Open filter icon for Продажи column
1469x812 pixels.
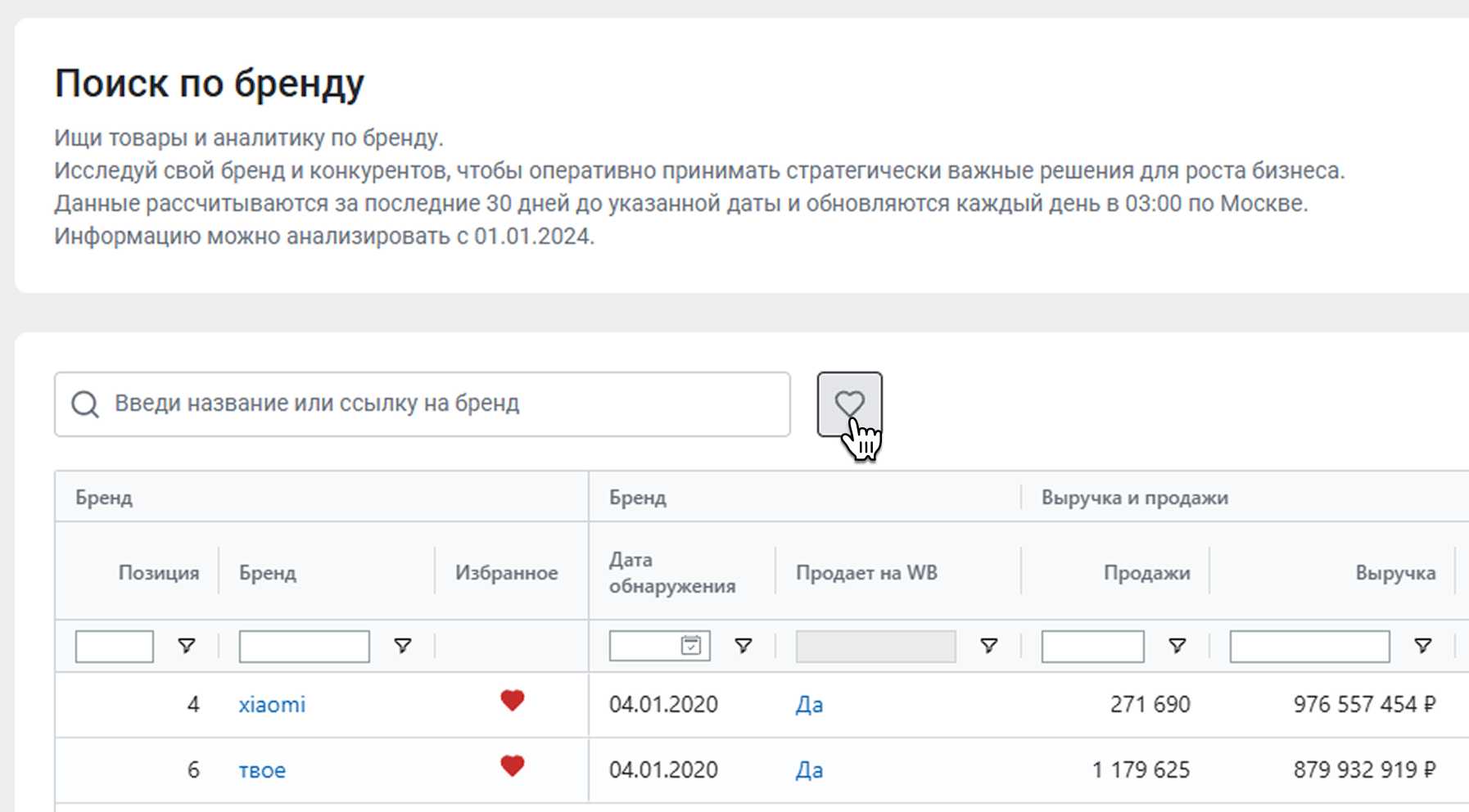coord(1177,646)
